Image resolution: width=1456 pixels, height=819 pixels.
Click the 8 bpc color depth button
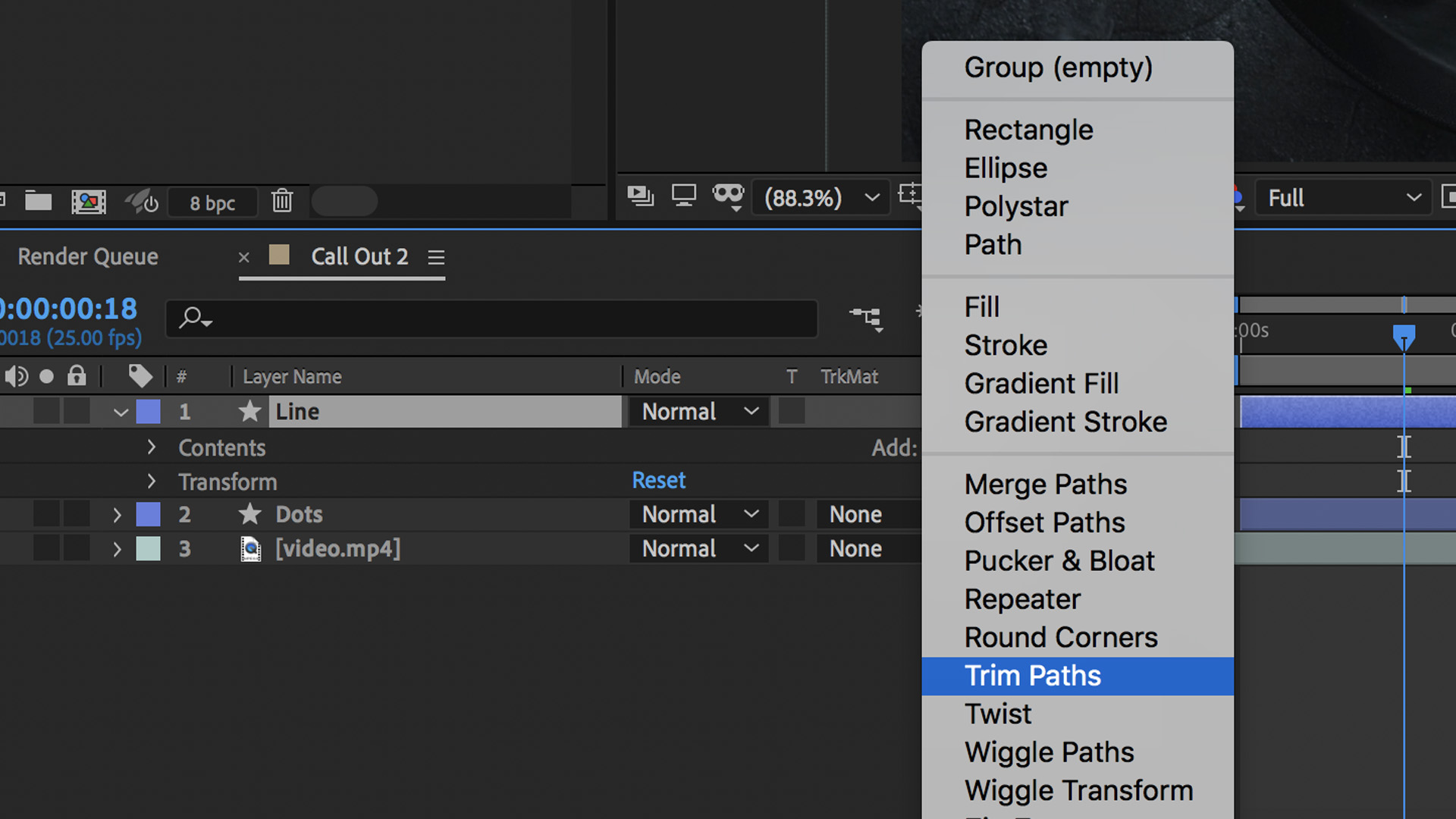coord(212,202)
